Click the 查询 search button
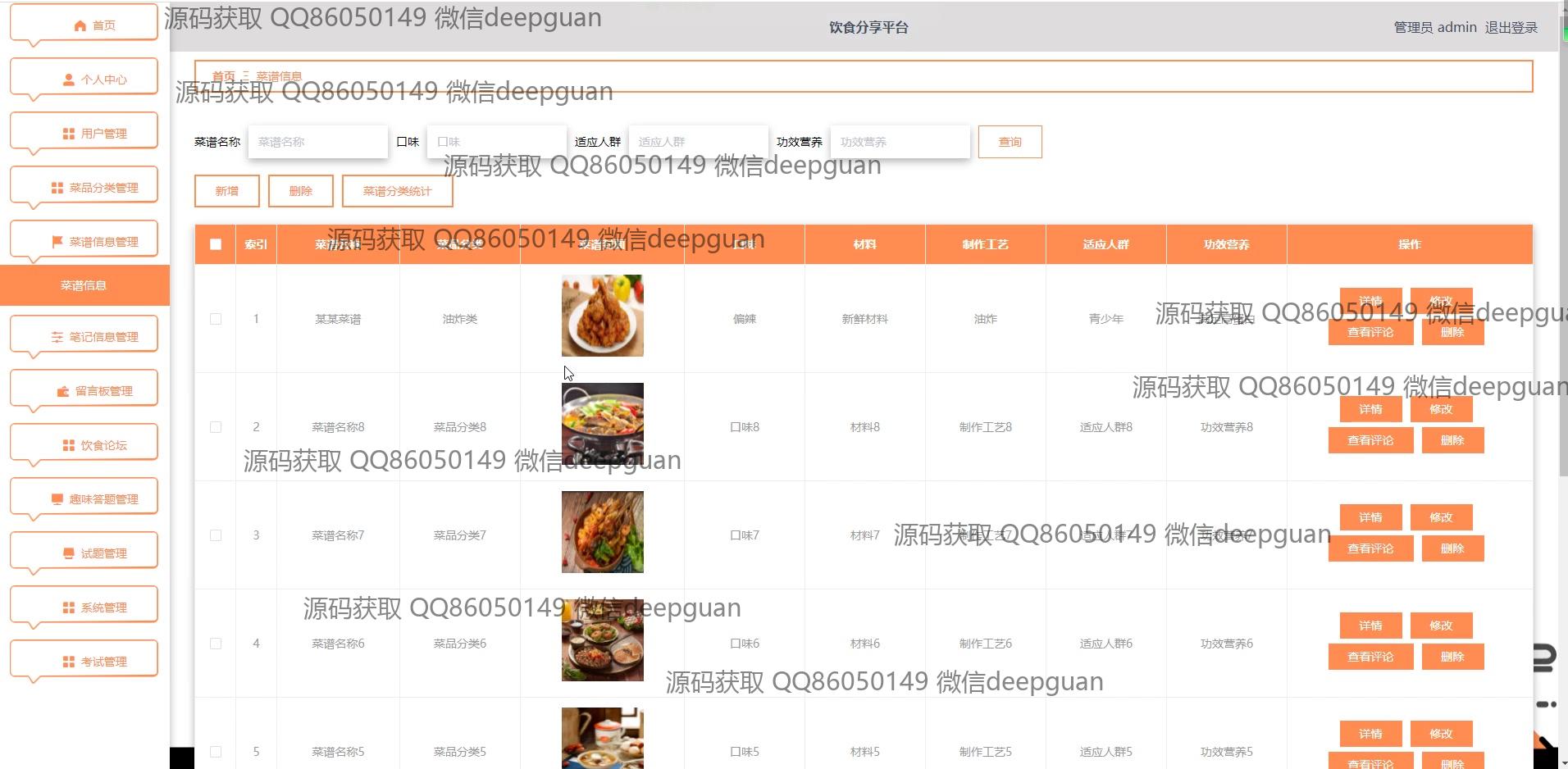Image resolution: width=1568 pixels, height=769 pixels. coord(1010,142)
